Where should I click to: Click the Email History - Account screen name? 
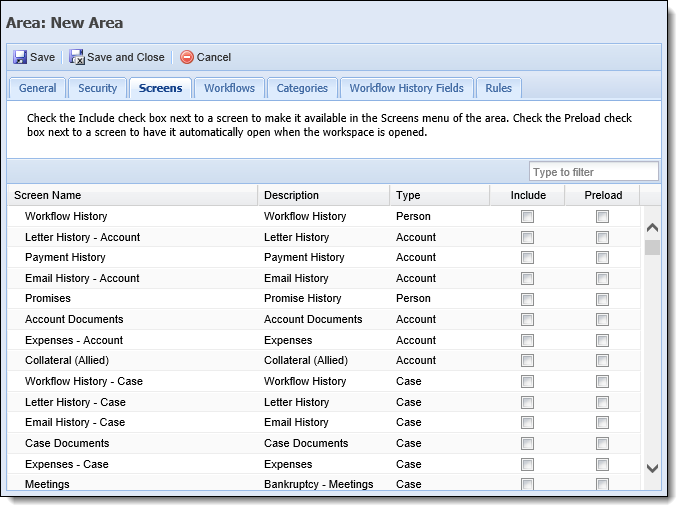tap(82, 278)
